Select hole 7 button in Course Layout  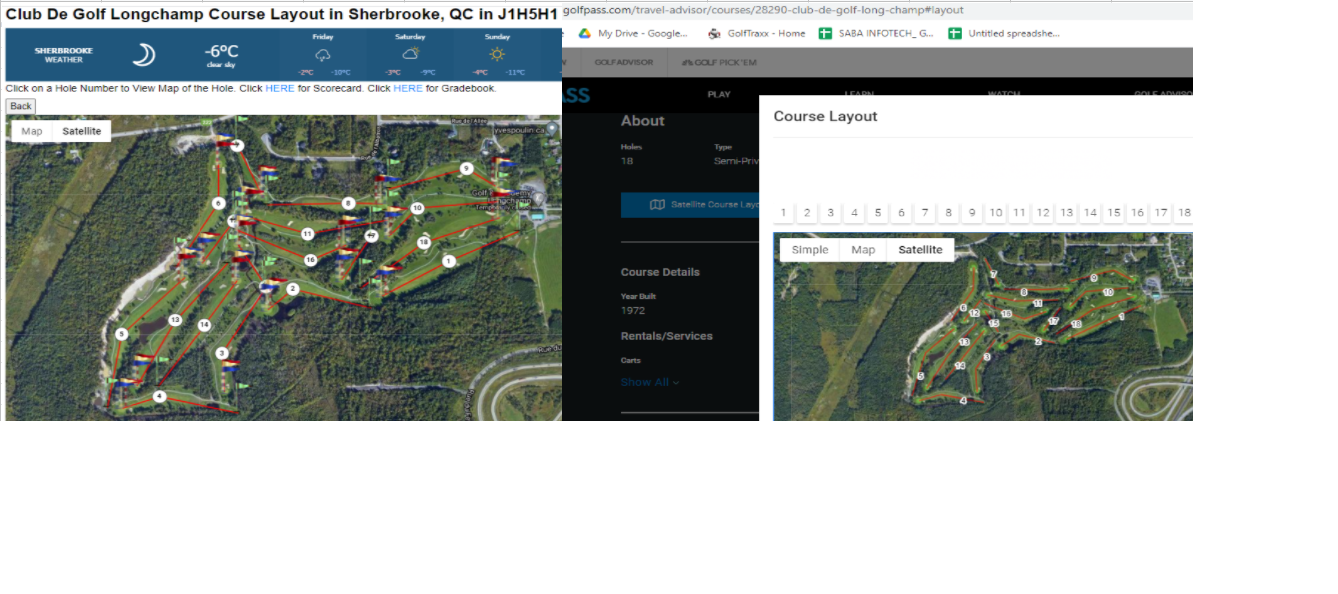tap(925, 213)
